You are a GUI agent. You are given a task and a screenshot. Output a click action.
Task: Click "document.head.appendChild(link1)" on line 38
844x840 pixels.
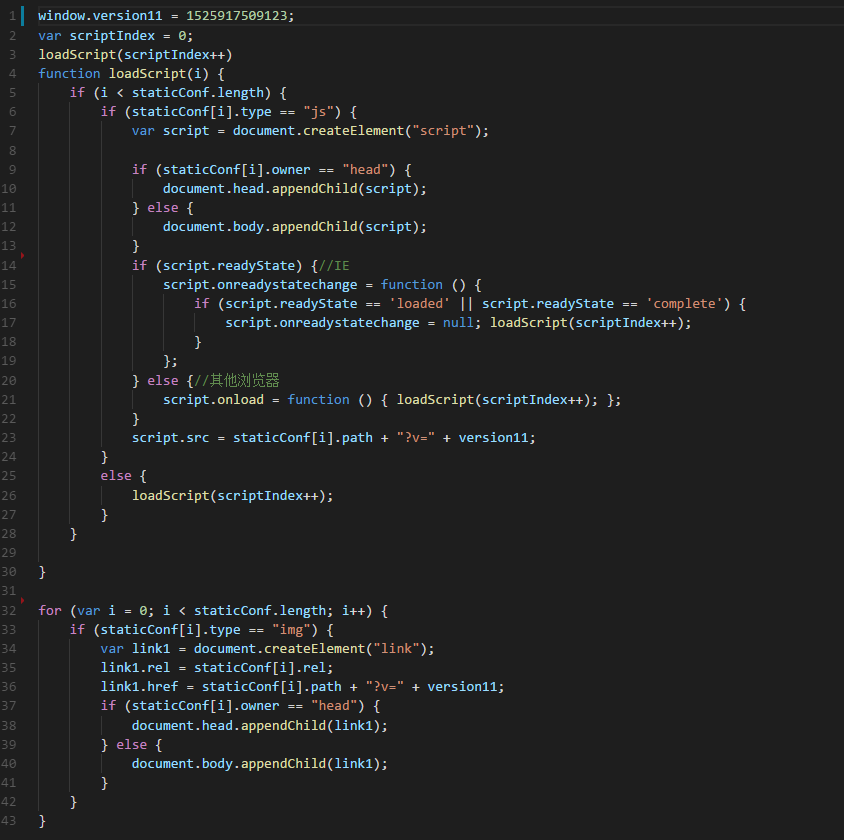point(256,726)
